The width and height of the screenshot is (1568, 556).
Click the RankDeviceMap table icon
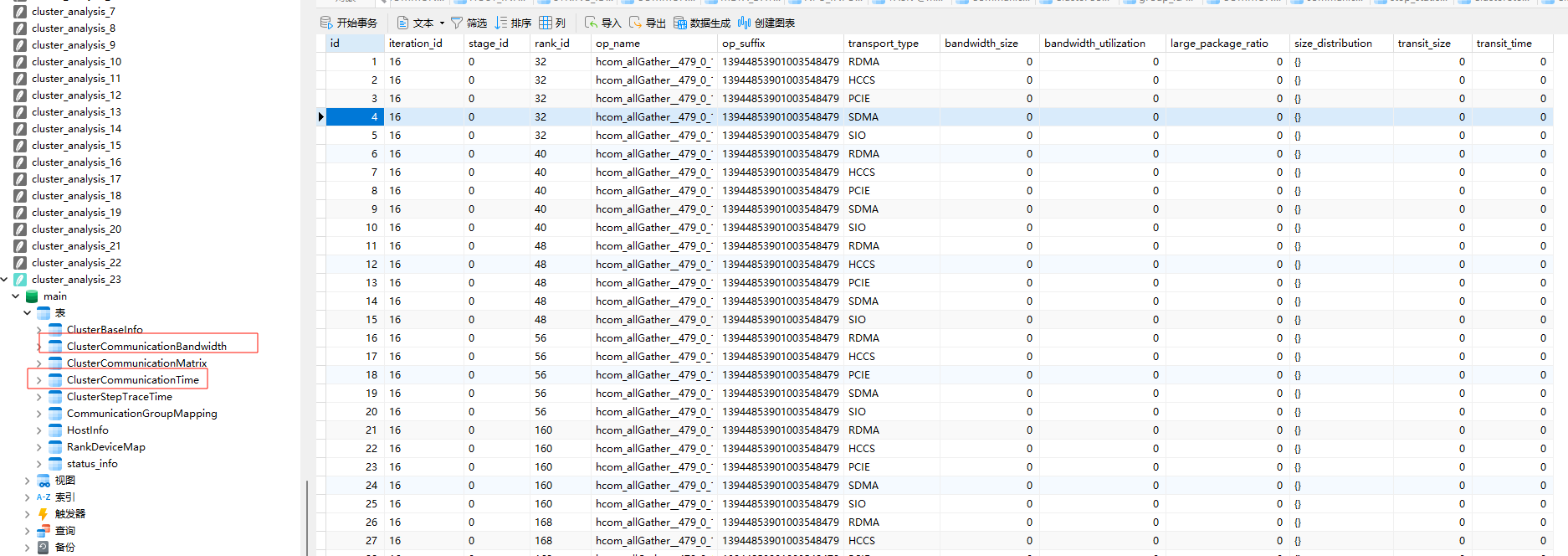point(55,447)
